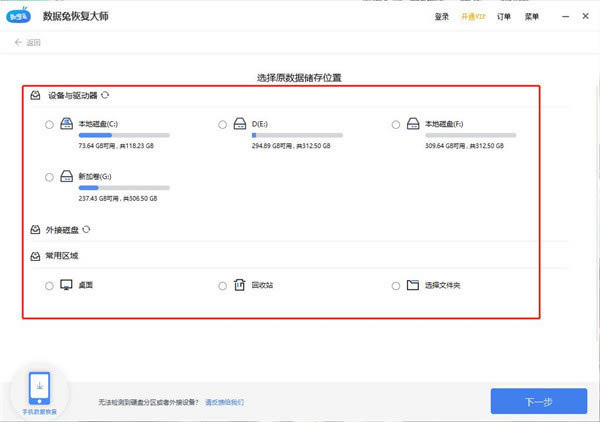Click the 桌面 desktop monitor icon
The height and width of the screenshot is (422, 600).
pos(66,285)
